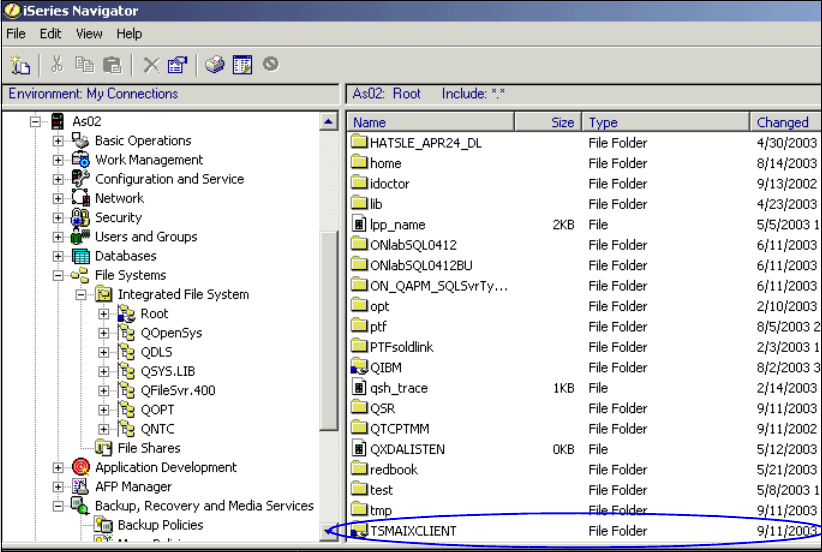The height and width of the screenshot is (552, 822).
Task: Sort by the Name column header
Action: click(x=430, y=122)
